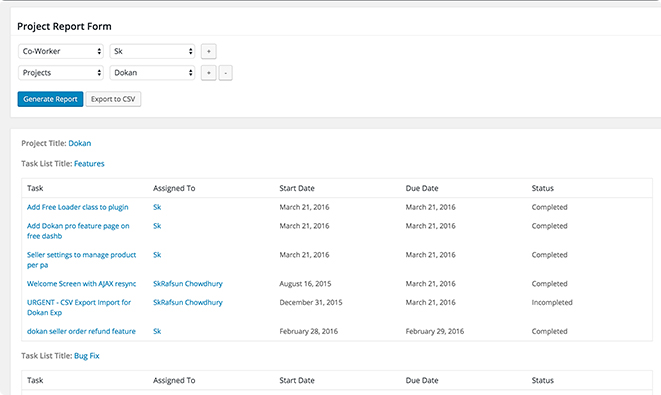Click assignee Sk in dokan seller order refund row
The image size is (661, 395).
[x=157, y=331]
